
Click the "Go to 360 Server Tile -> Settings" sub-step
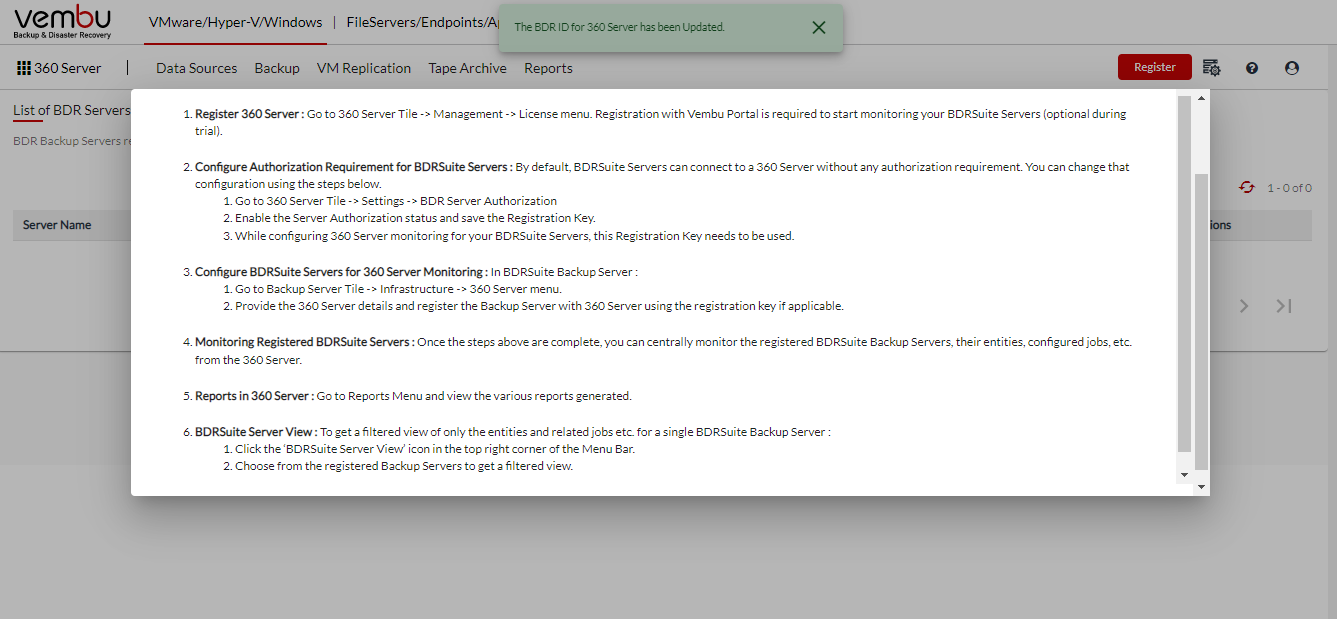pos(396,201)
